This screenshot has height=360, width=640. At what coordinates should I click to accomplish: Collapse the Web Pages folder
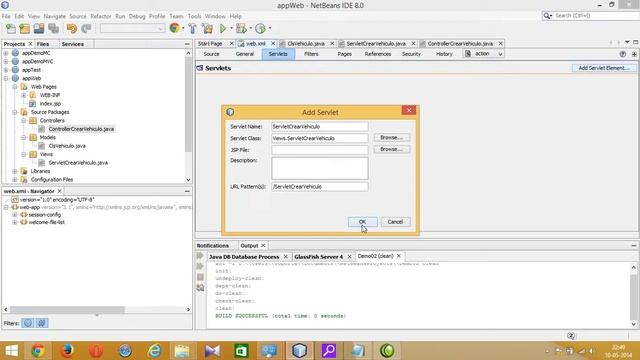pos(15,87)
